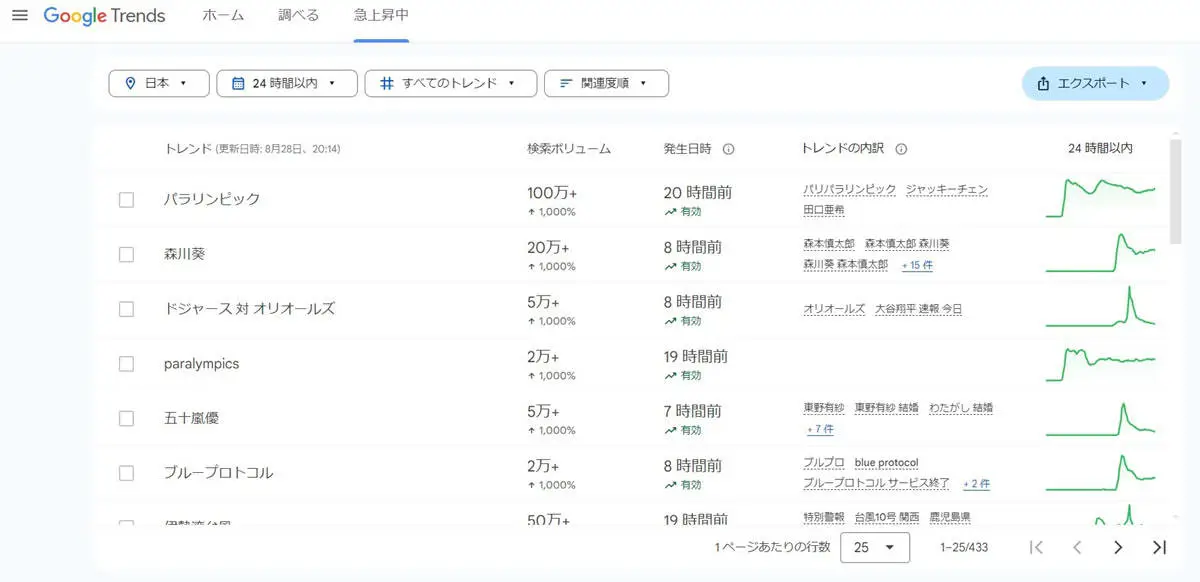Open the sparkline chart for paralympics
This screenshot has width=1200, height=582.
click(x=1100, y=362)
